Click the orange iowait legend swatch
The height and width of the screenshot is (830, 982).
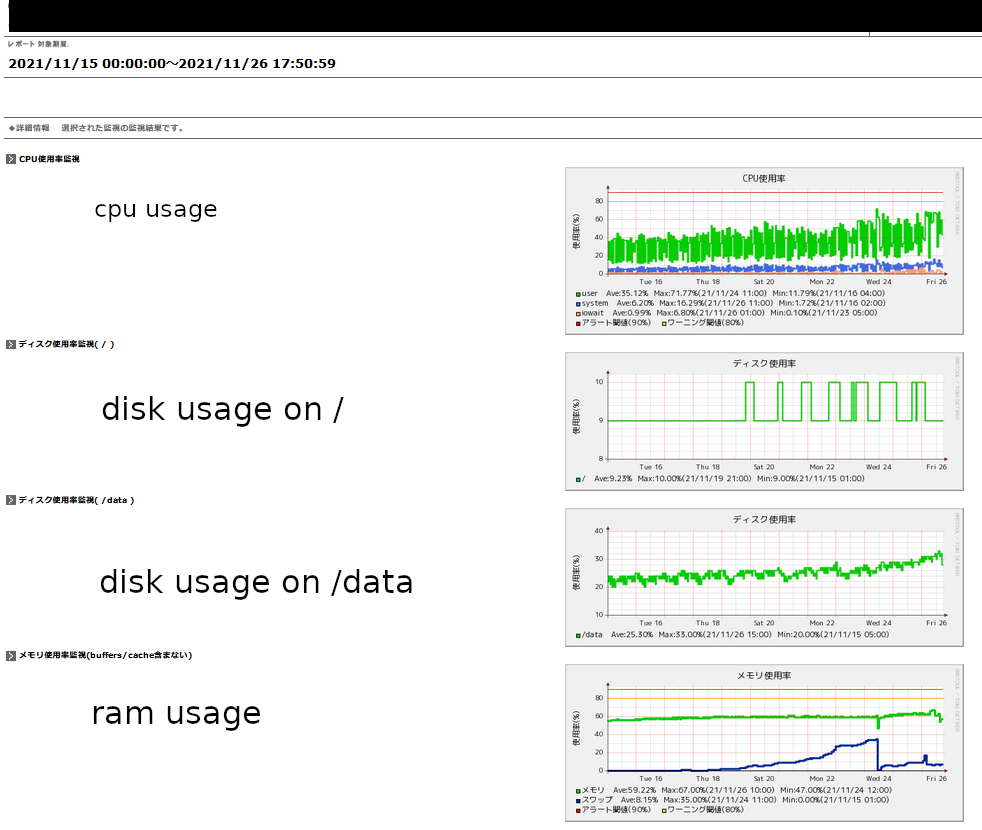[578, 314]
